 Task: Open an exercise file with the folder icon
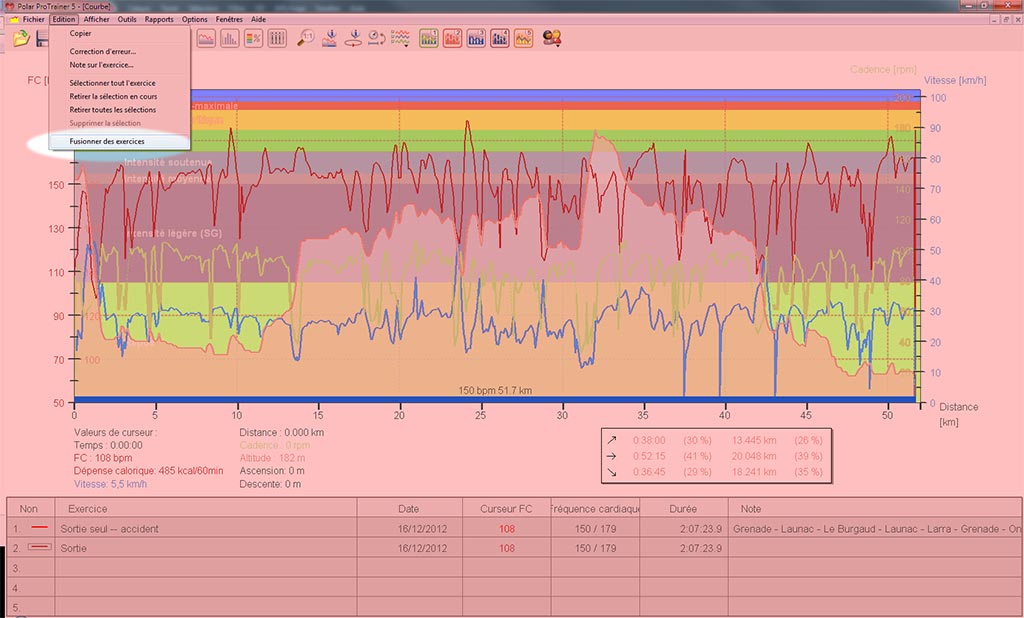[x=21, y=39]
